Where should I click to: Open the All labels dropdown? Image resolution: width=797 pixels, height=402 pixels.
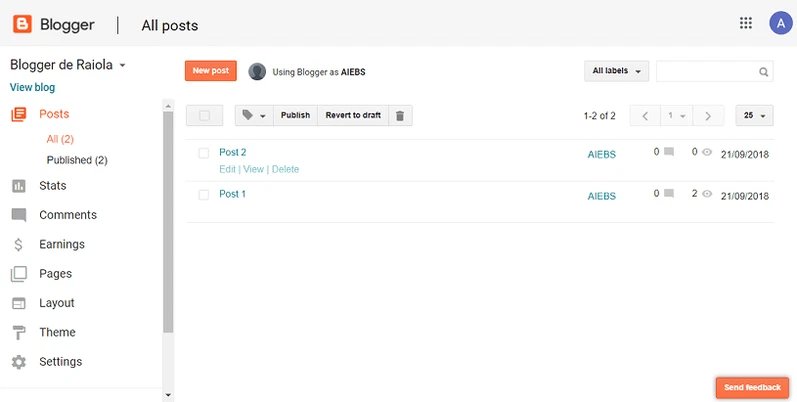pos(617,71)
